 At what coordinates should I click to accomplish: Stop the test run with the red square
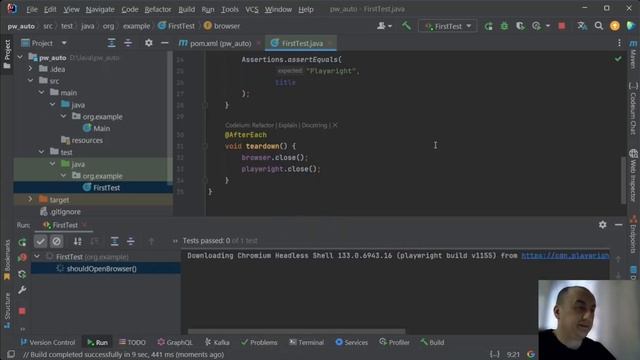click(x=22, y=311)
